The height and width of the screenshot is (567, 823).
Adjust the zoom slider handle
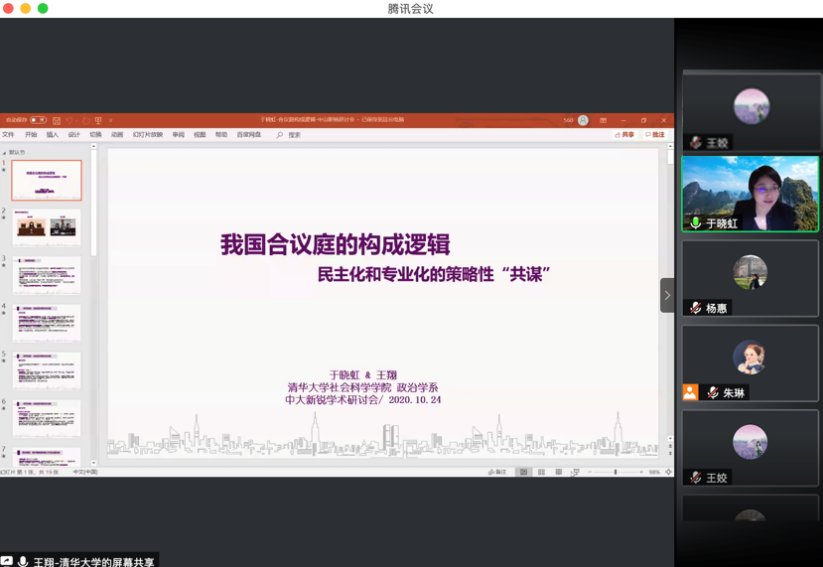point(615,472)
